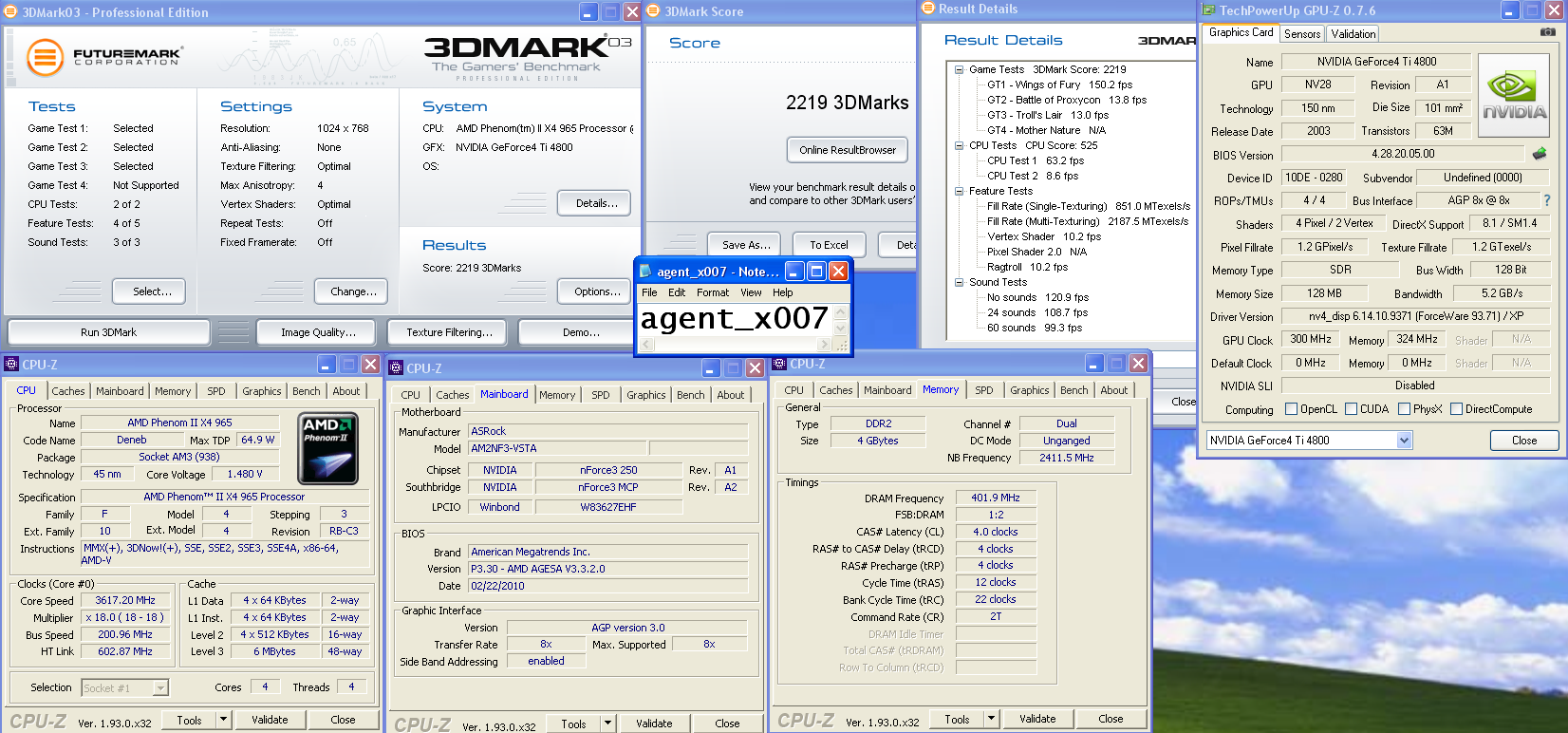Click Notepad title bar icon of agent_x007
The width and height of the screenshot is (1568, 733).
[645, 272]
